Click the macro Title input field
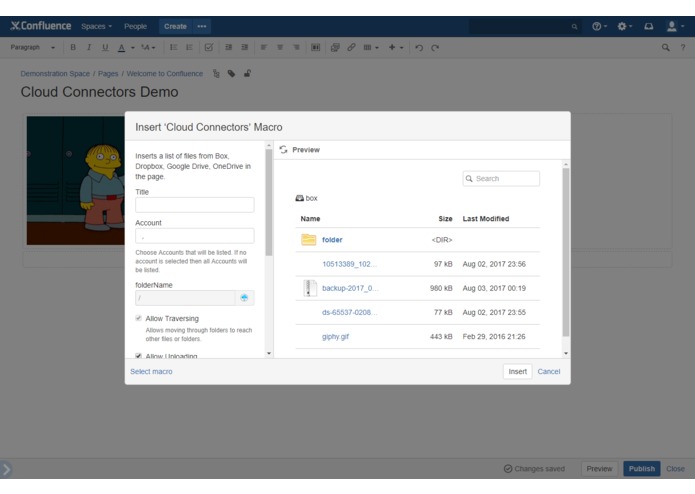 (195, 205)
